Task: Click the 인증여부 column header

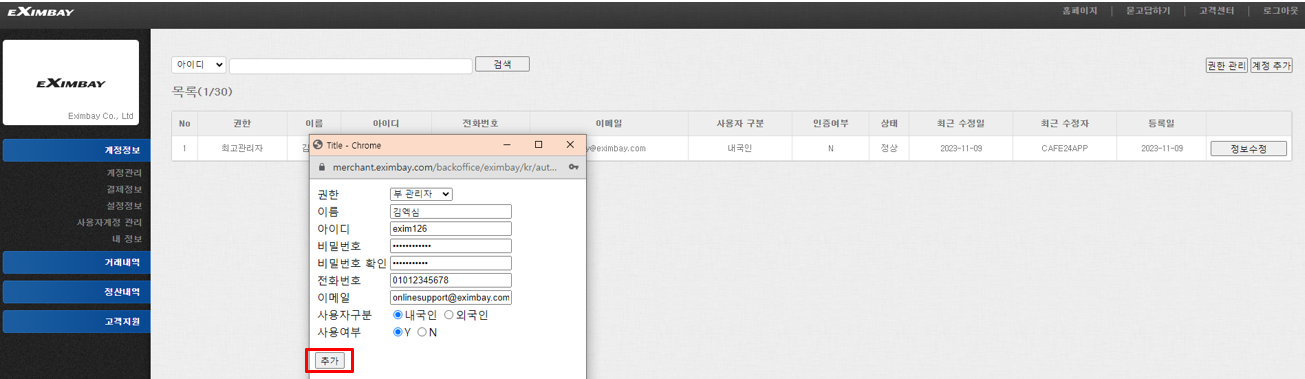Action: click(831, 124)
